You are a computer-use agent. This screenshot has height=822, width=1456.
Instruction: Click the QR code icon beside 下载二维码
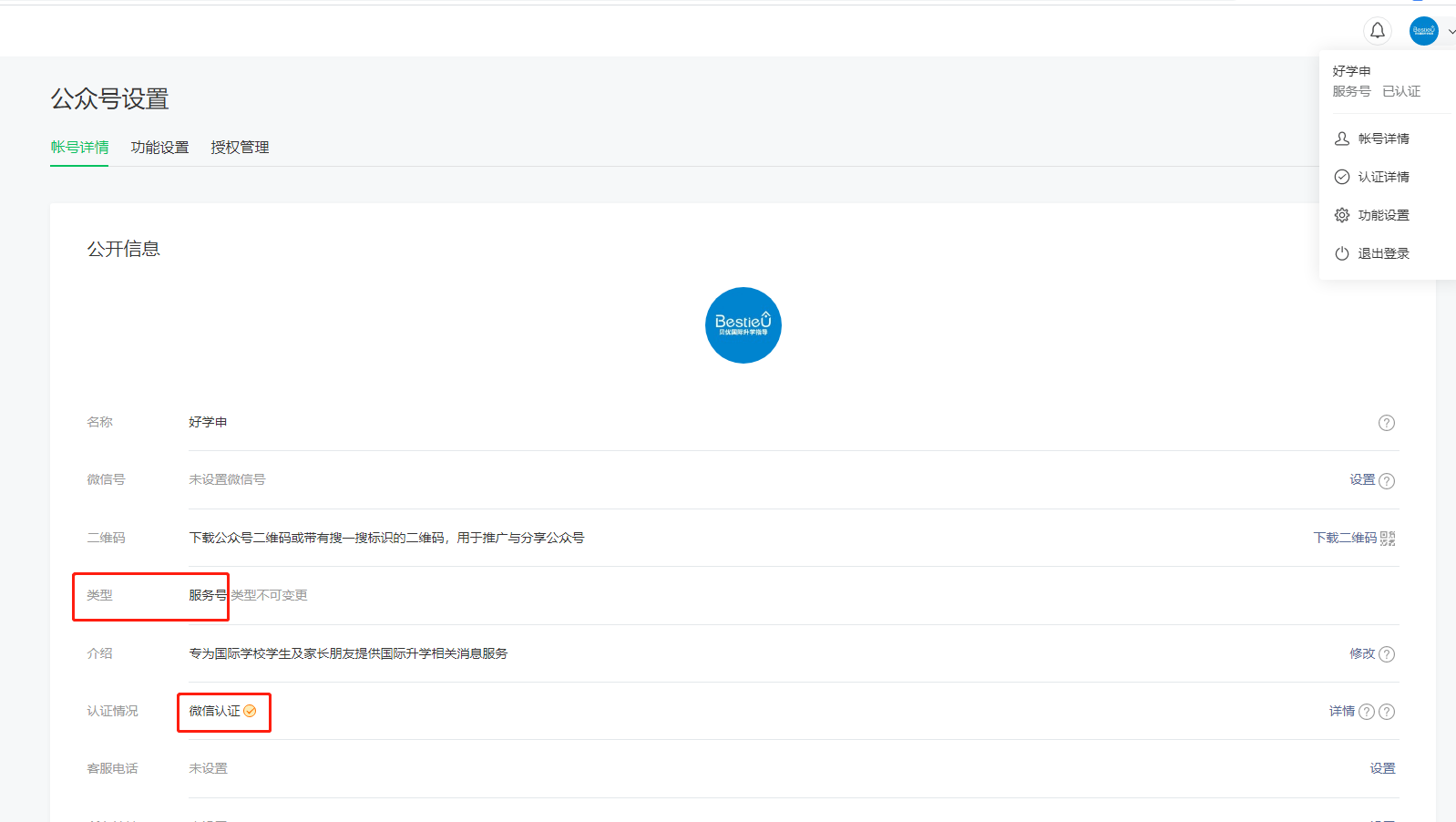pyautogui.click(x=1388, y=539)
